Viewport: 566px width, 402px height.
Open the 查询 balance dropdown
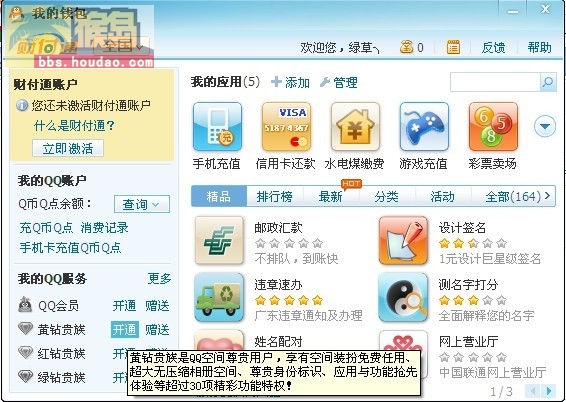(142, 204)
